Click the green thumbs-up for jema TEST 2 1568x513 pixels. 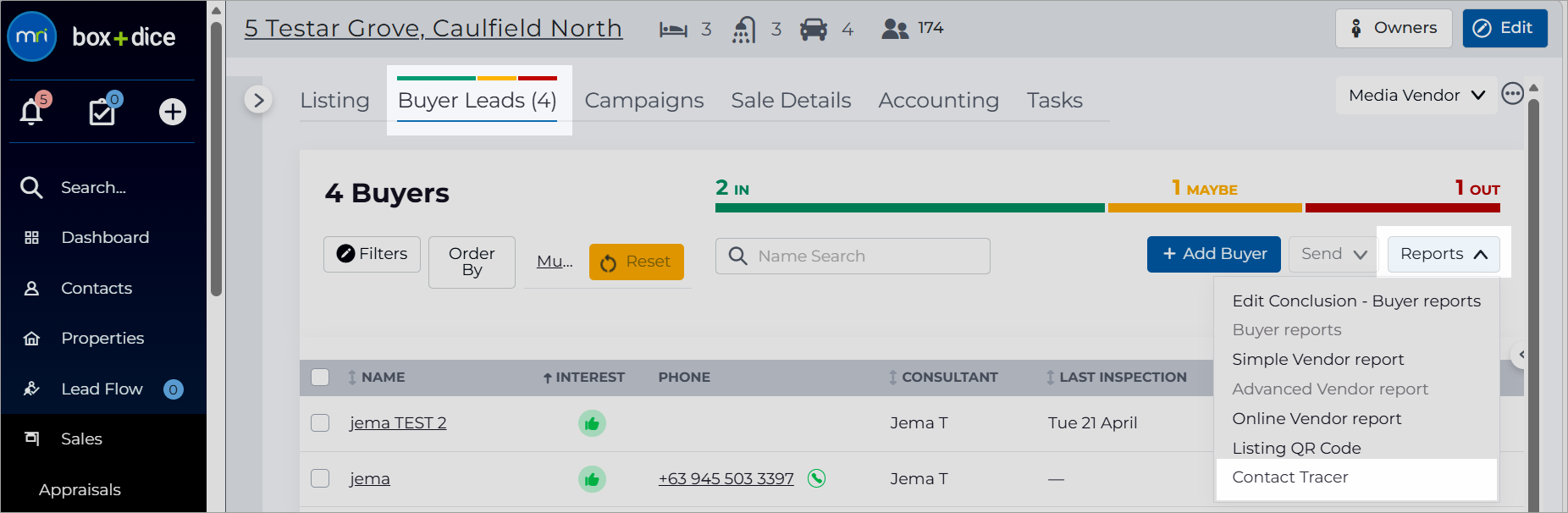pyautogui.click(x=592, y=423)
